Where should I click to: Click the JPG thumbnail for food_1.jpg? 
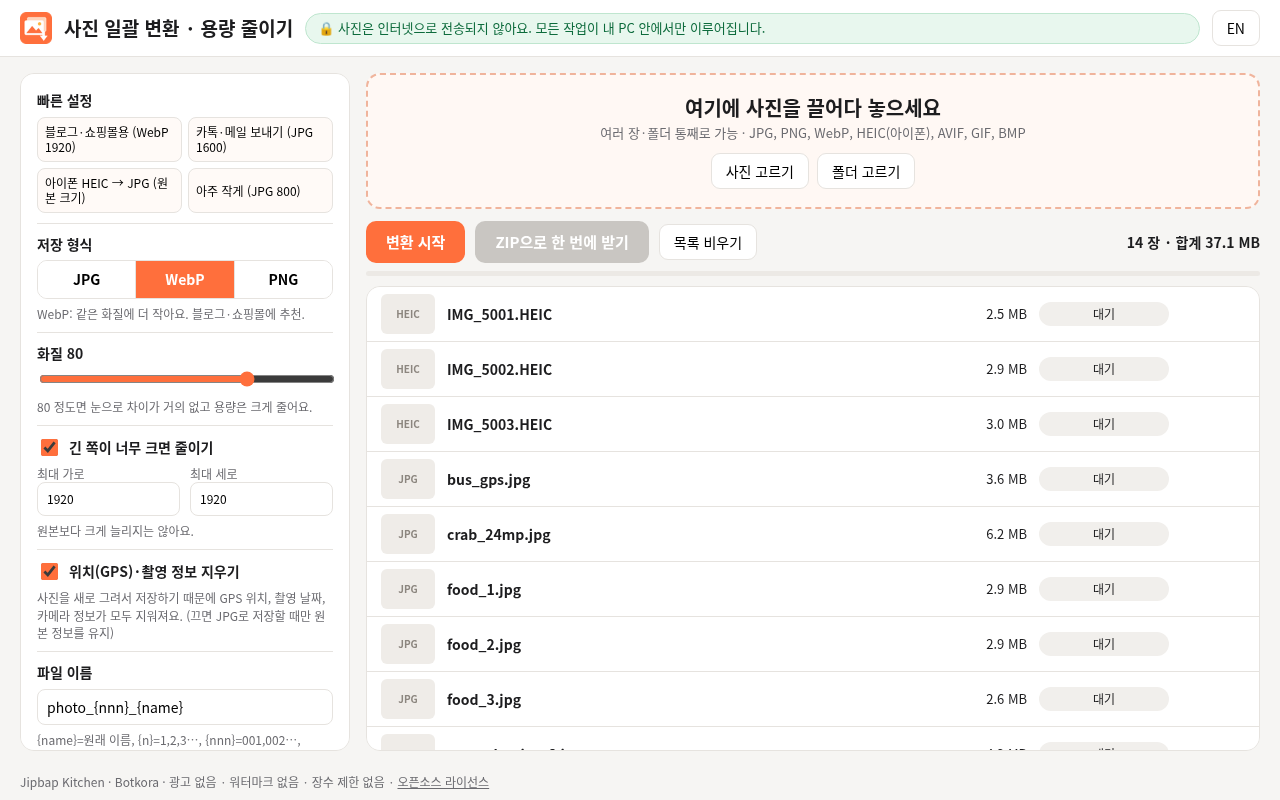408,589
